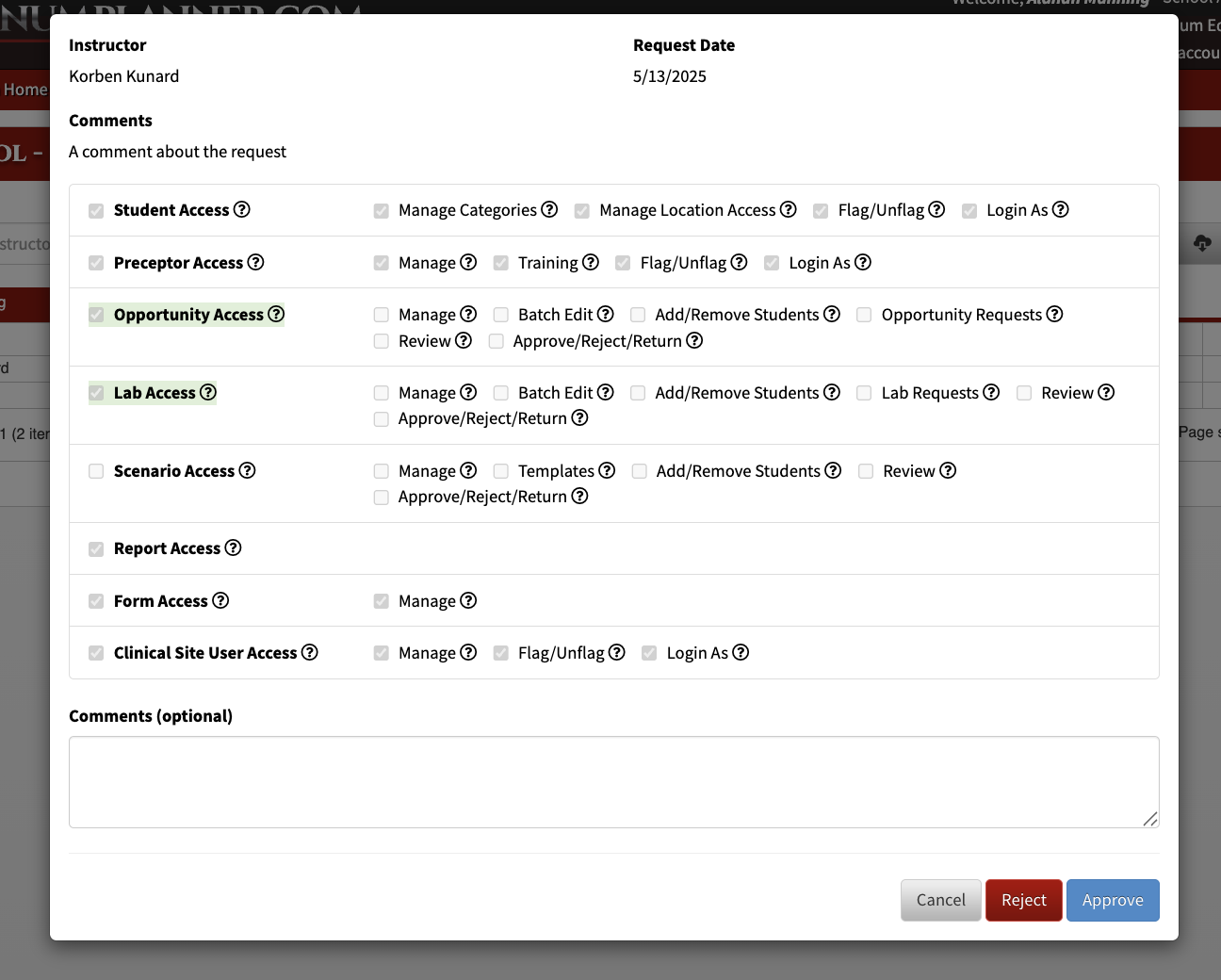Click the Reject button
1221x980 pixels.
click(x=1024, y=900)
